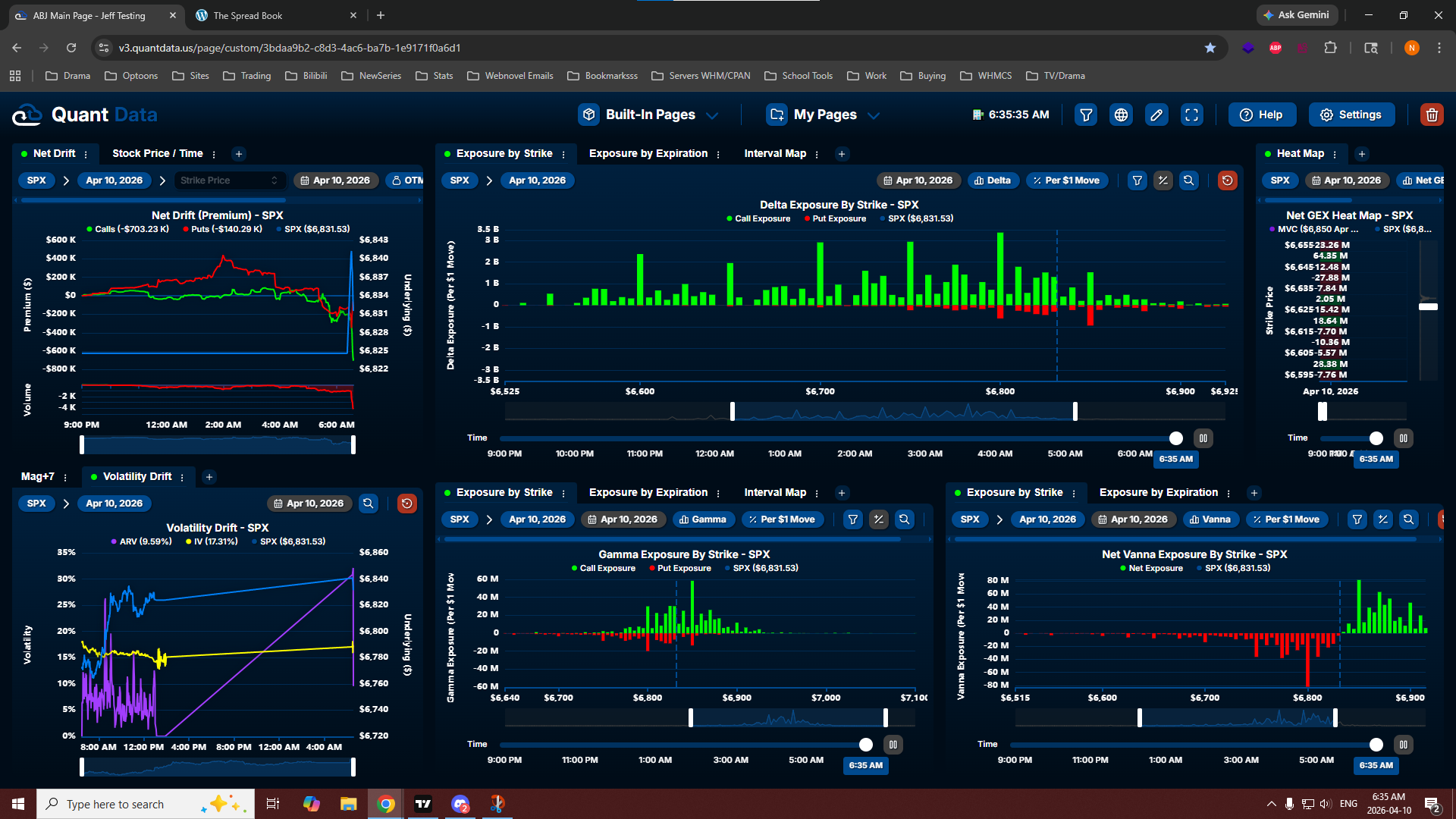Open the top header filter funnel icon

(x=1086, y=115)
